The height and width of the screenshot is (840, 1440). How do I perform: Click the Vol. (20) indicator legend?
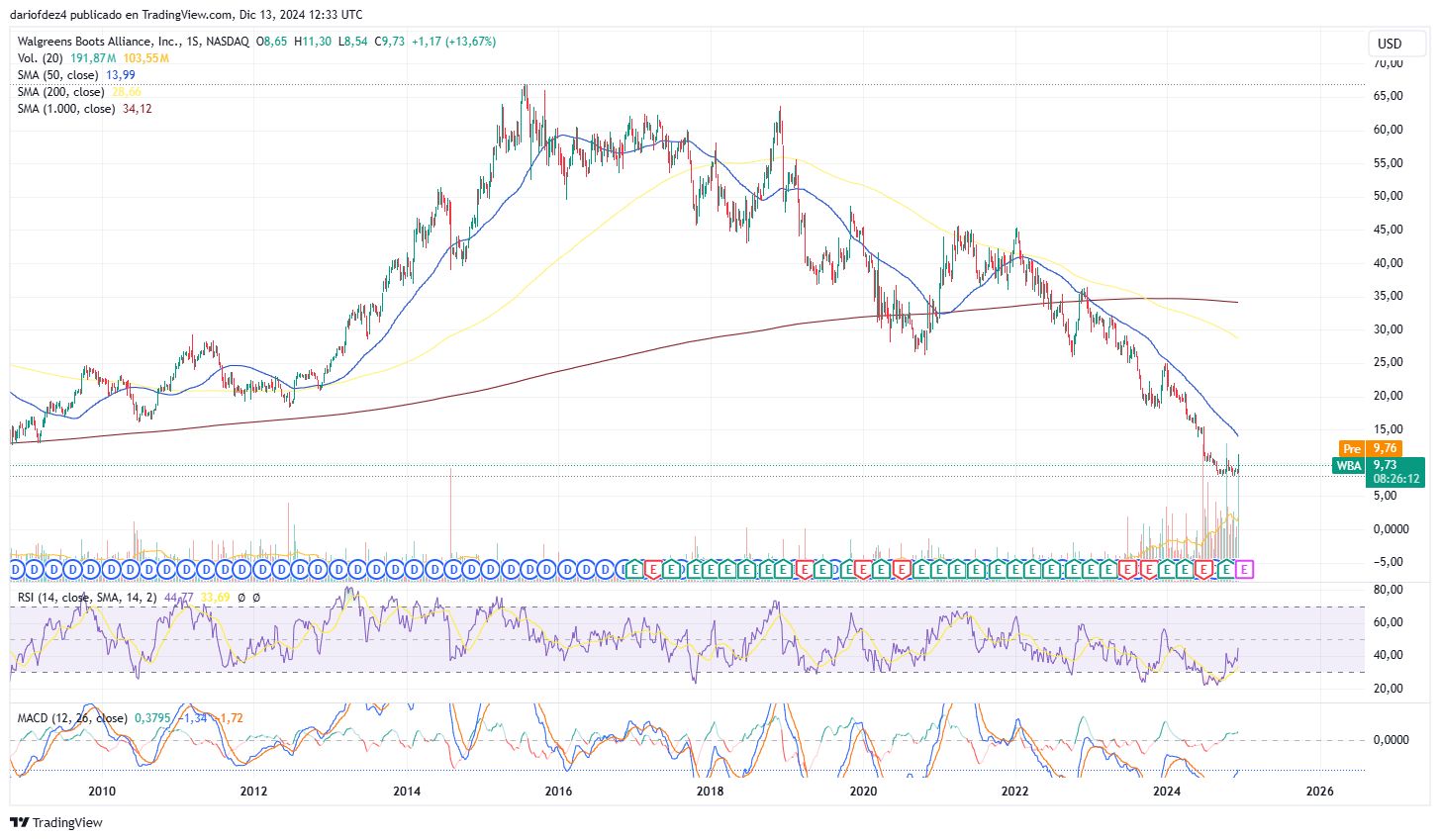coord(41,58)
